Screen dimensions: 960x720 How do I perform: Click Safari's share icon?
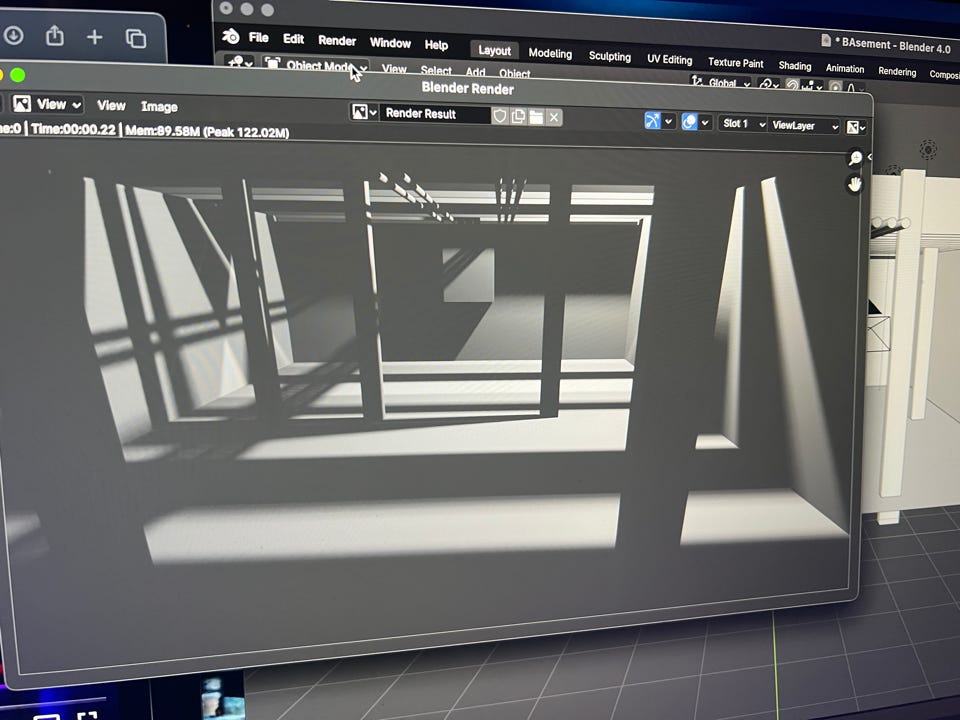pyautogui.click(x=55, y=37)
